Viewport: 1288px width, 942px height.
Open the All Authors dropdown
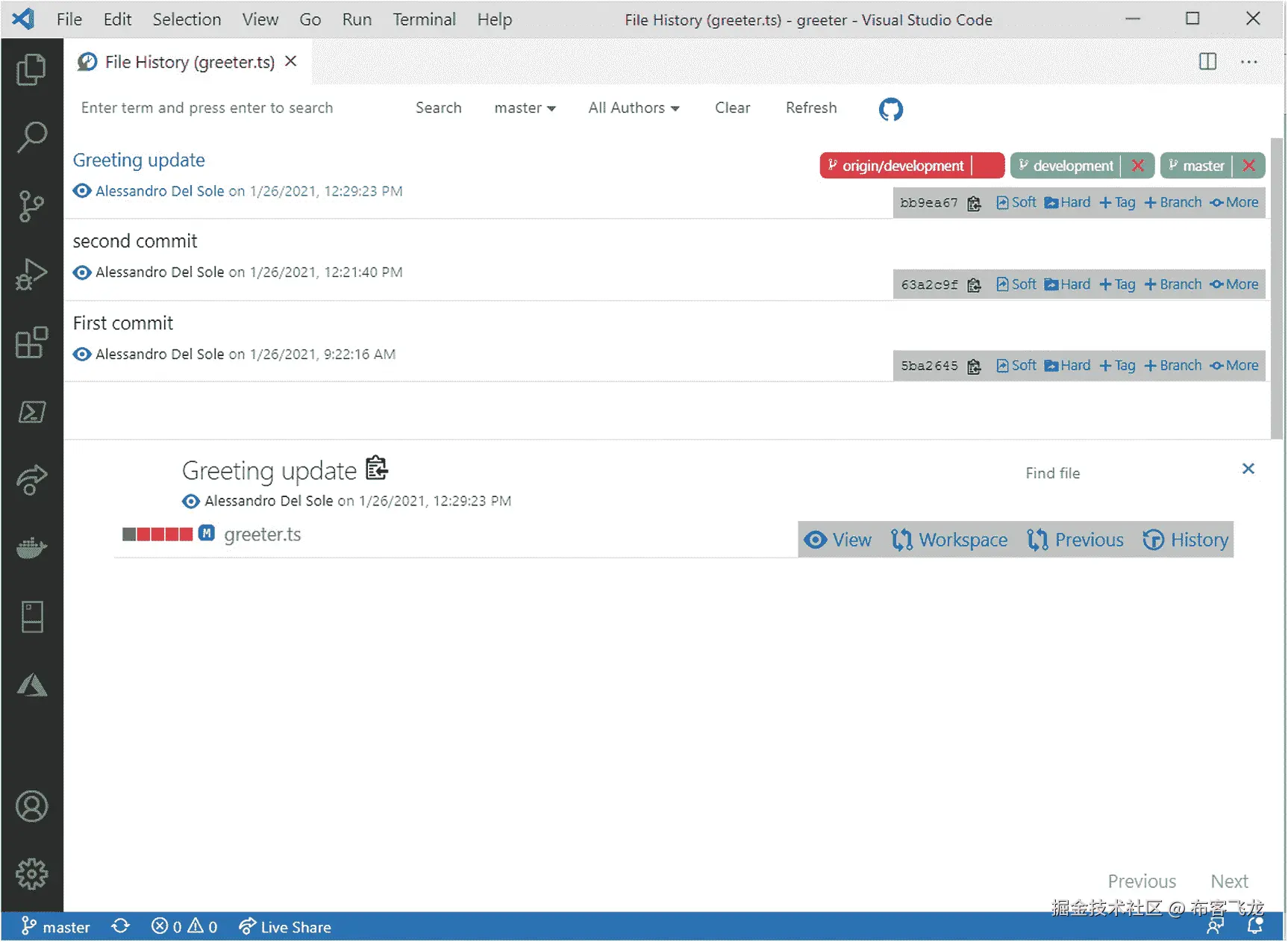click(634, 108)
